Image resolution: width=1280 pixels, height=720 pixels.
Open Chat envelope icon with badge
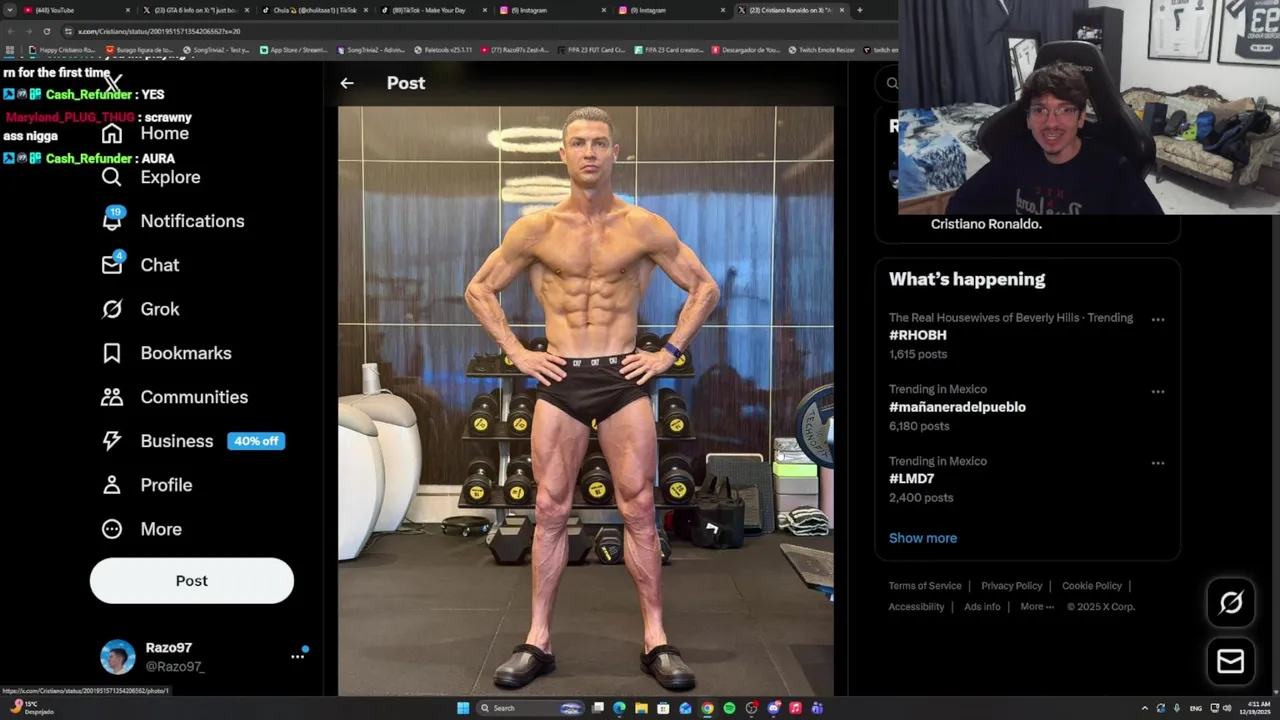point(112,264)
